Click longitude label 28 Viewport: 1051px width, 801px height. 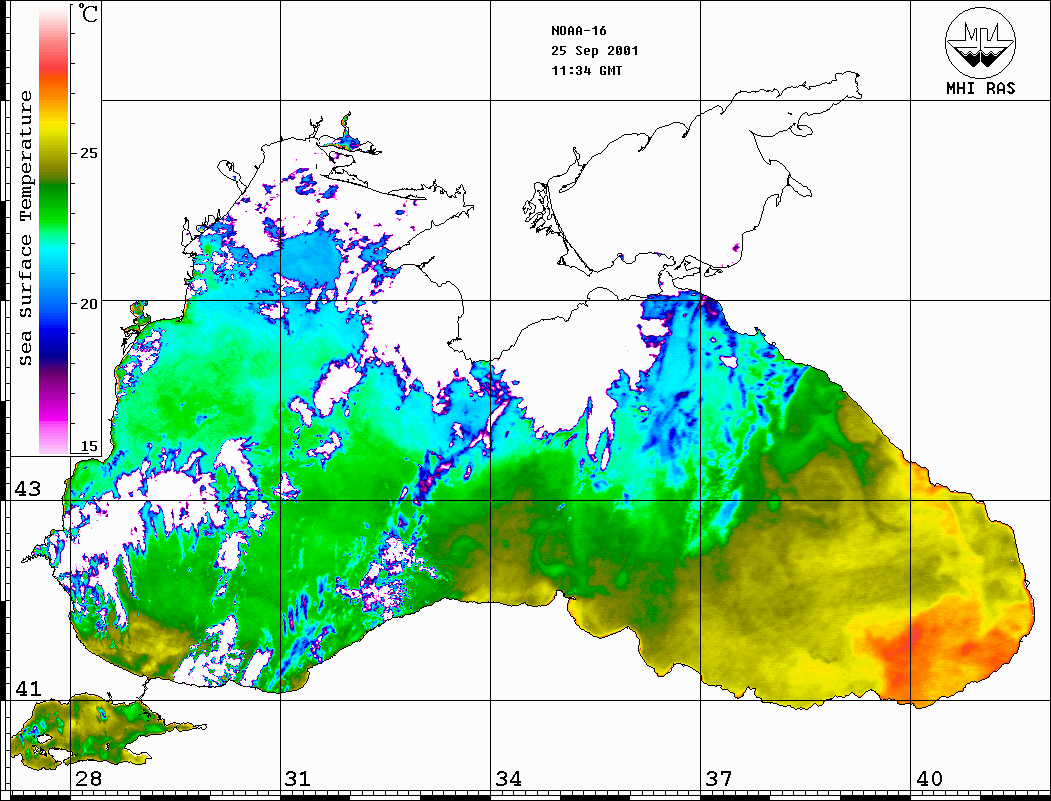[x=88, y=779]
